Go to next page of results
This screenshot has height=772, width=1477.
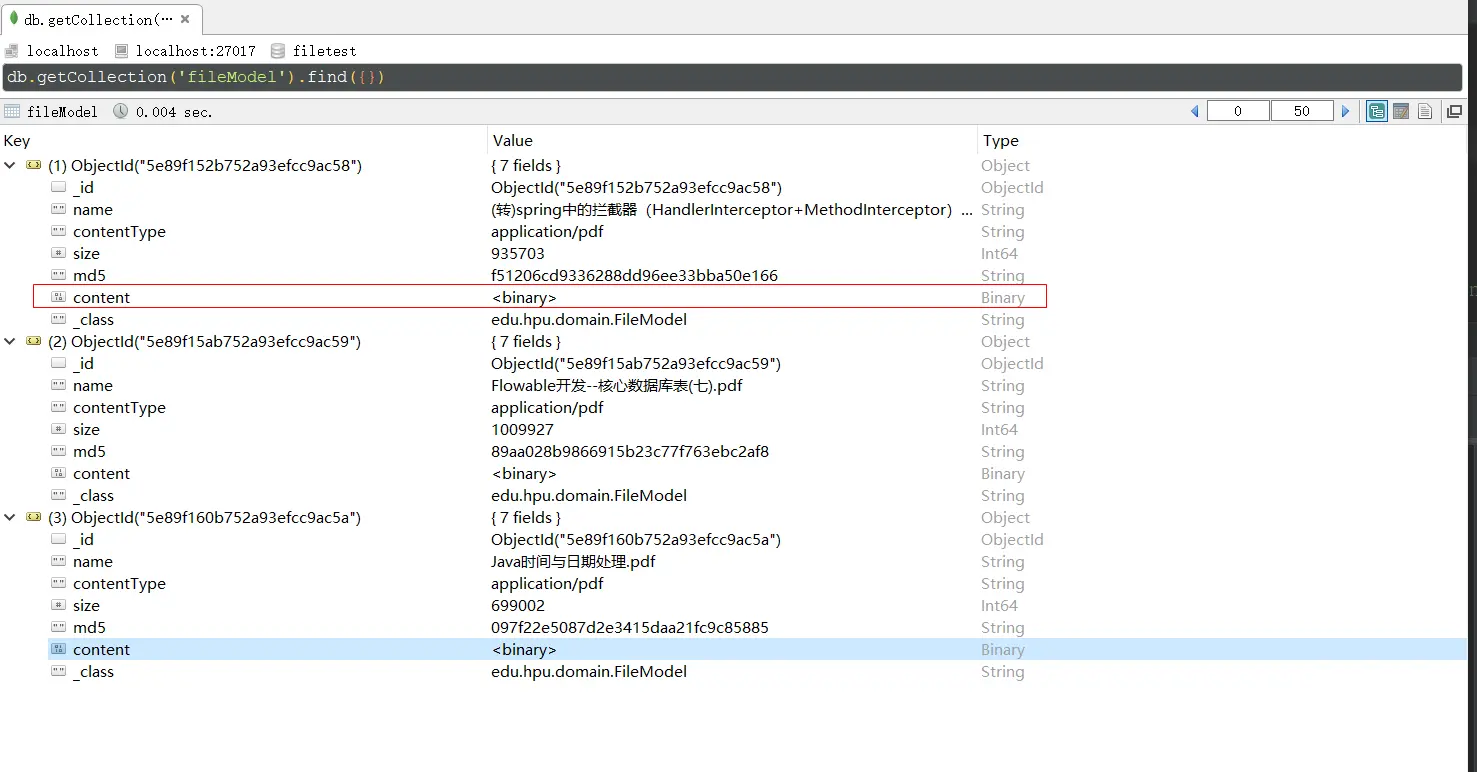[1346, 111]
